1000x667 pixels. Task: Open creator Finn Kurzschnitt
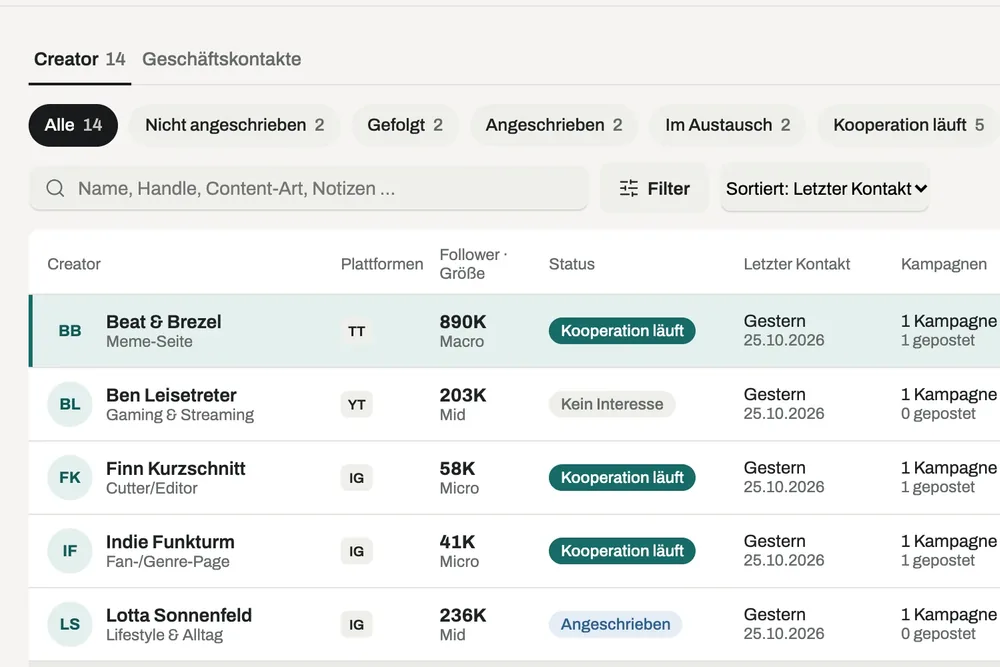(x=175, y=468)
